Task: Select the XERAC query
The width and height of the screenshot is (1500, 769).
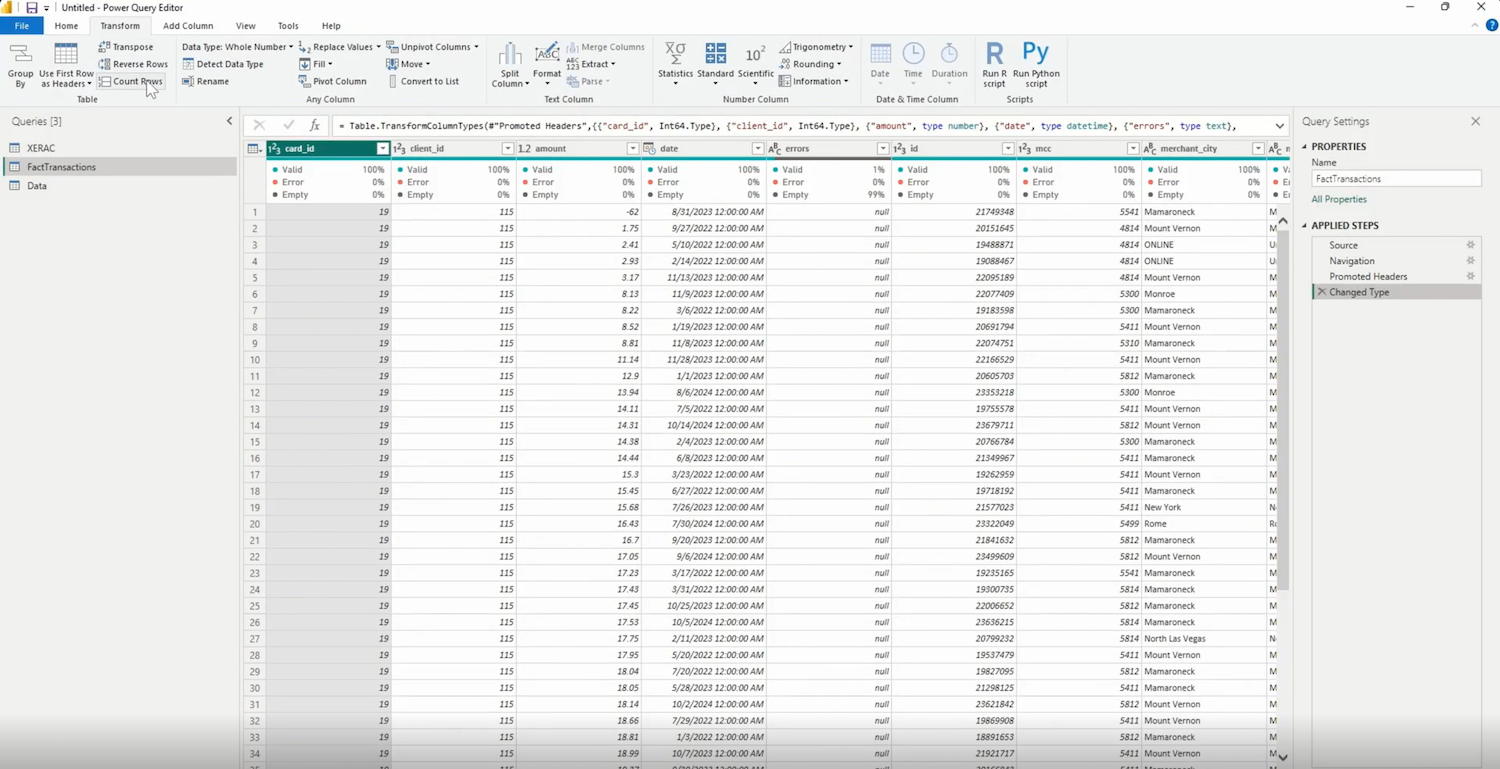Action: (x=120, y=148)
